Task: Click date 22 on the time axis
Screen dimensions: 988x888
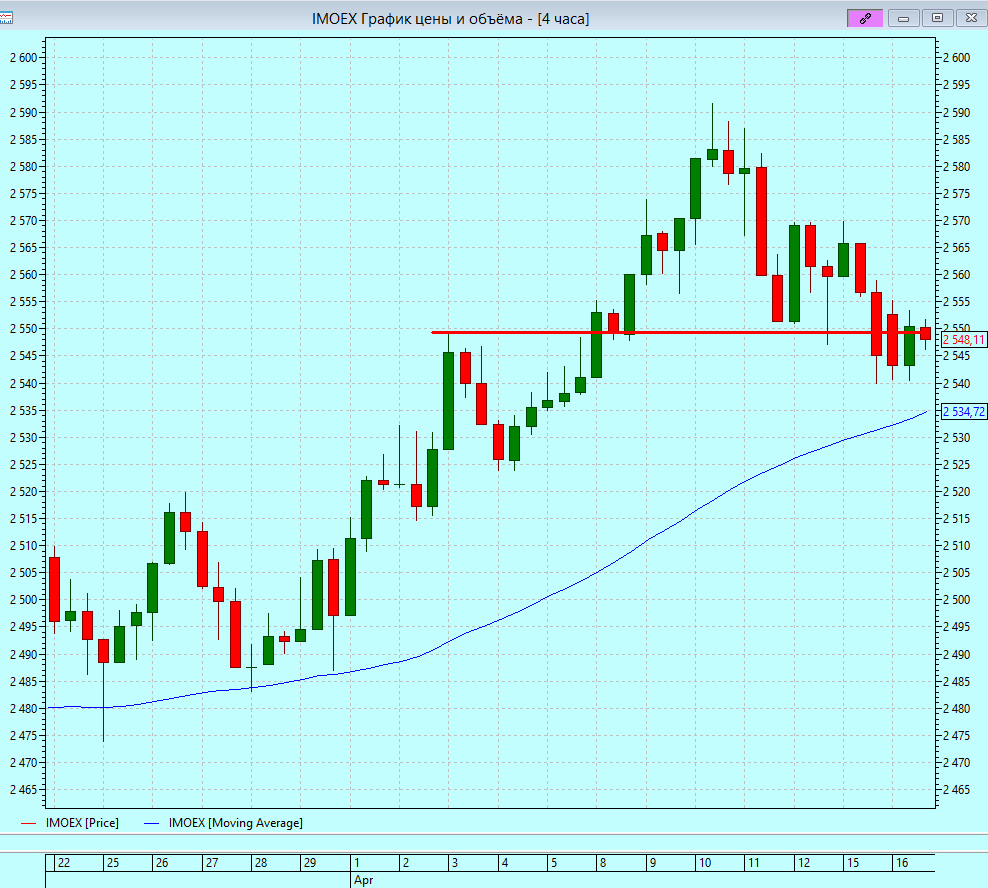Action: tap(64, 863)
